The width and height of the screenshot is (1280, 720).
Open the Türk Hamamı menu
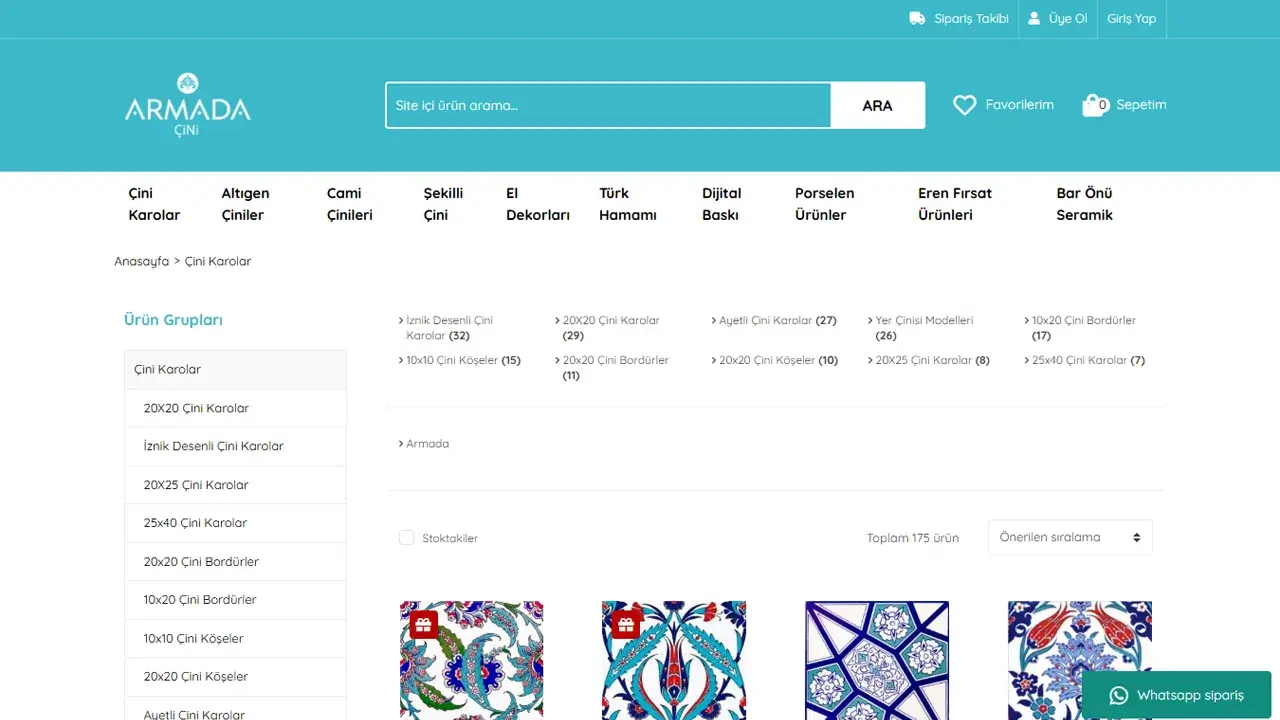[x=628, y=204]
